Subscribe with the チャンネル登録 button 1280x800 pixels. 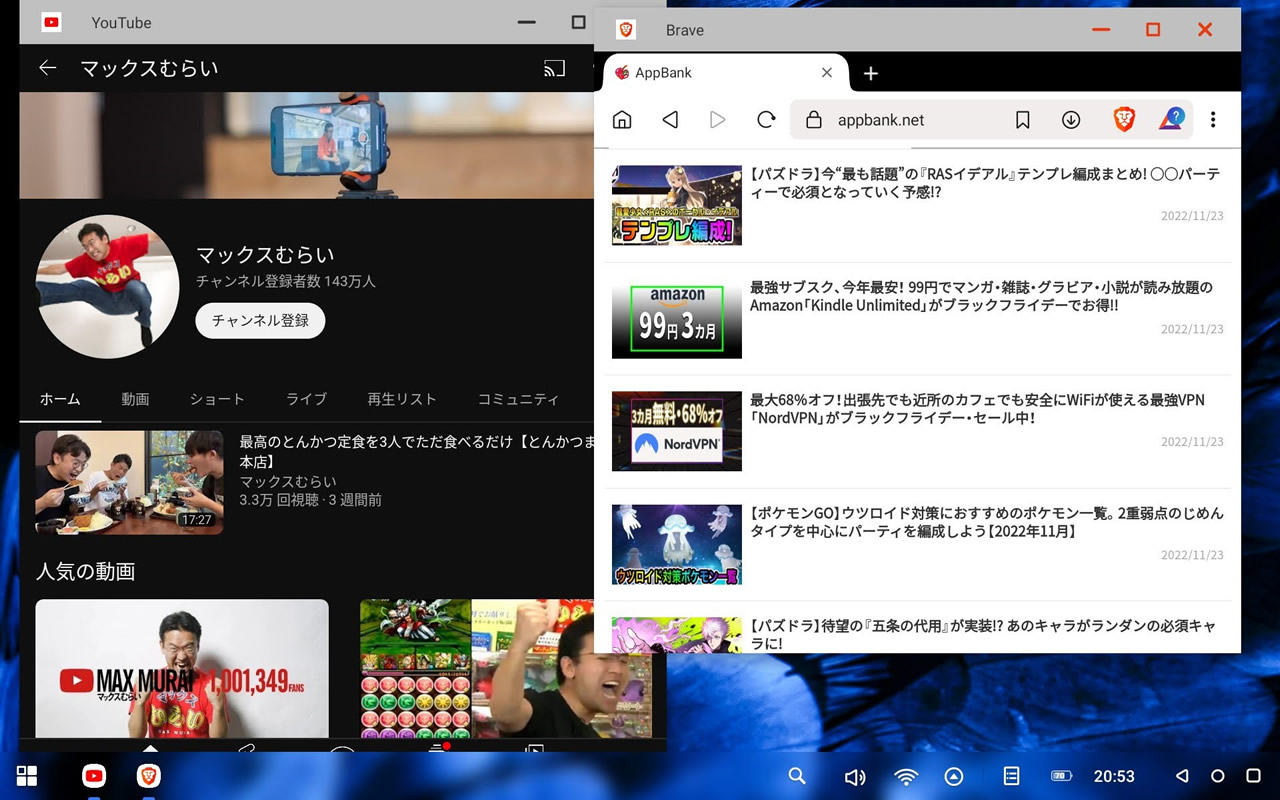[x=260, y=321]
